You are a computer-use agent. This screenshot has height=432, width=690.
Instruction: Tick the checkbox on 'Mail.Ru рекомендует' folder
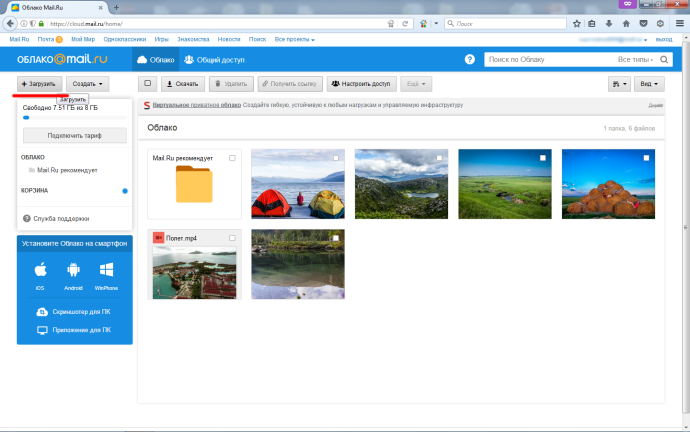click(232, 158)
